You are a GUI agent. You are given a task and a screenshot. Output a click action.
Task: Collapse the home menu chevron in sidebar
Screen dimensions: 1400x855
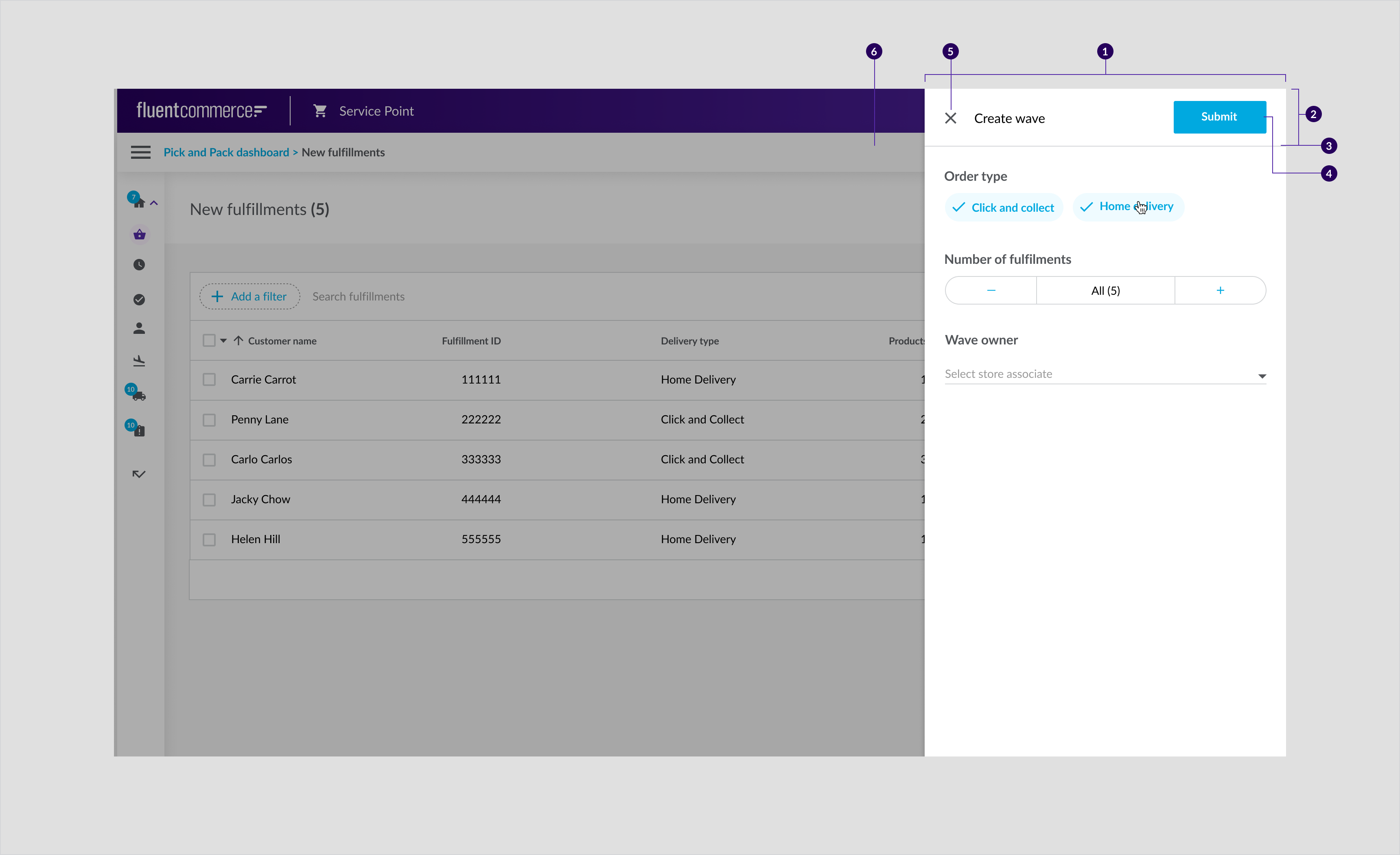click(154, 203)
